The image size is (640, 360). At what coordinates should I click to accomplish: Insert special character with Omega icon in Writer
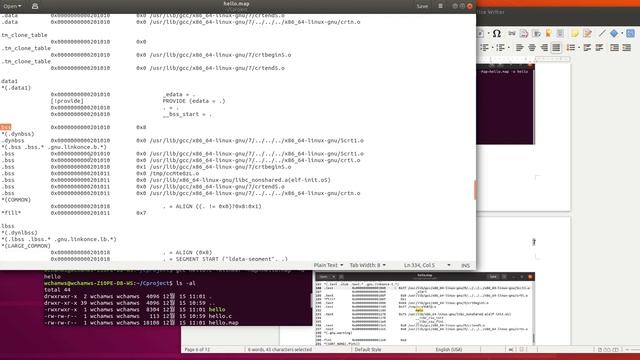pos(496,33)
